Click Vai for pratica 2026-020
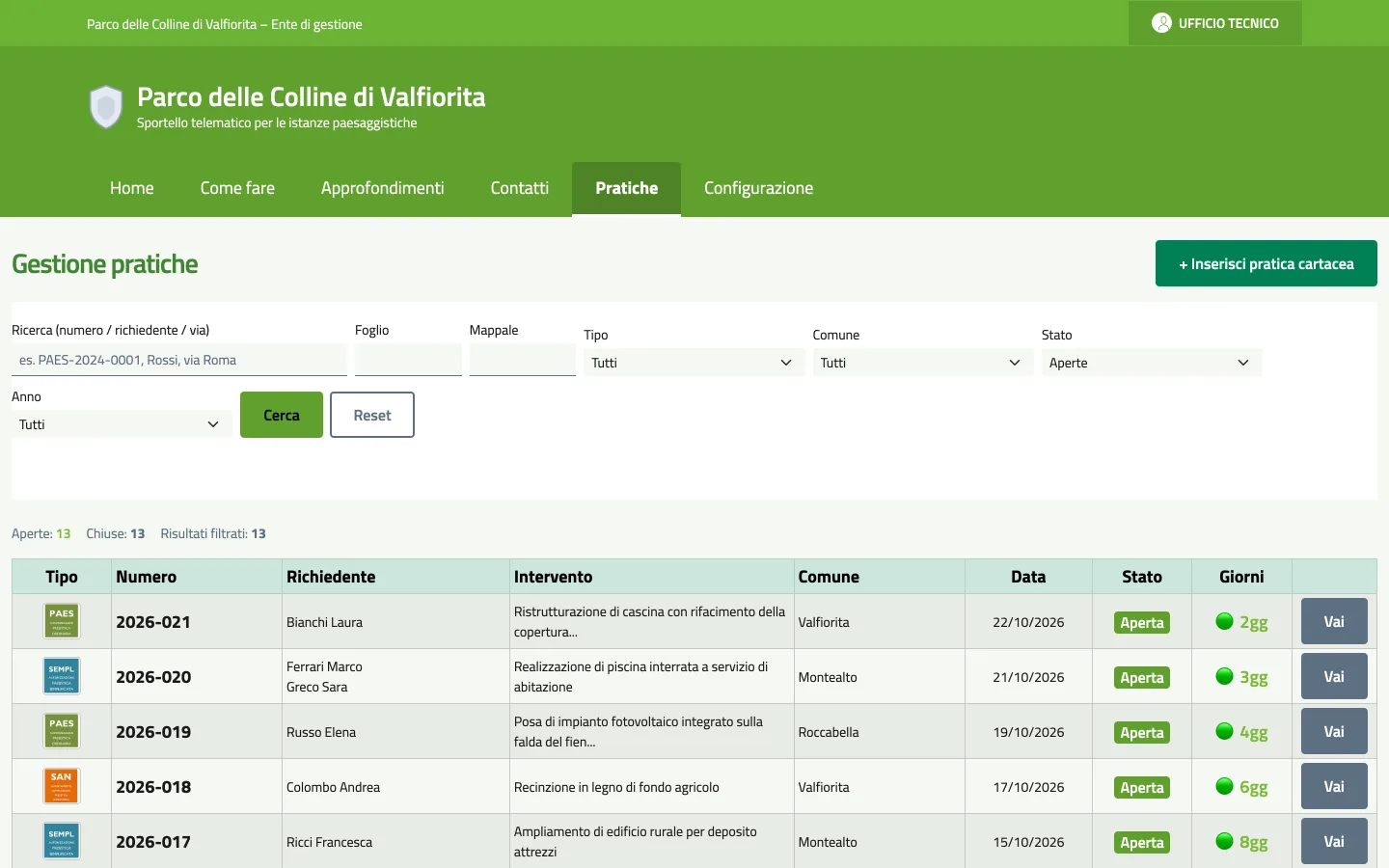The image size is (1389, 868). [1334, 676]
